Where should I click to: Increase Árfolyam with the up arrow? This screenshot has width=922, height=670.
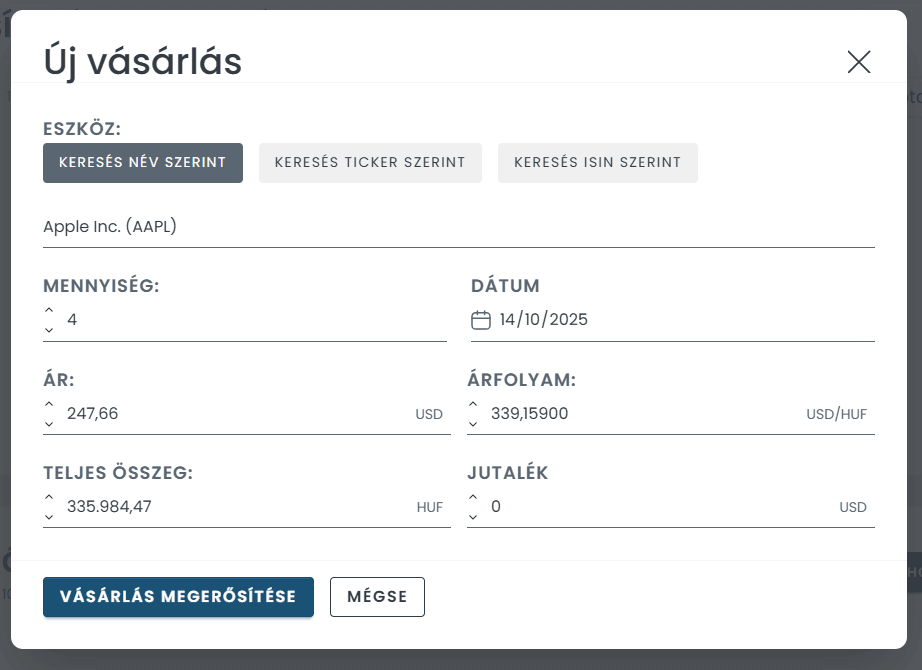474,404
